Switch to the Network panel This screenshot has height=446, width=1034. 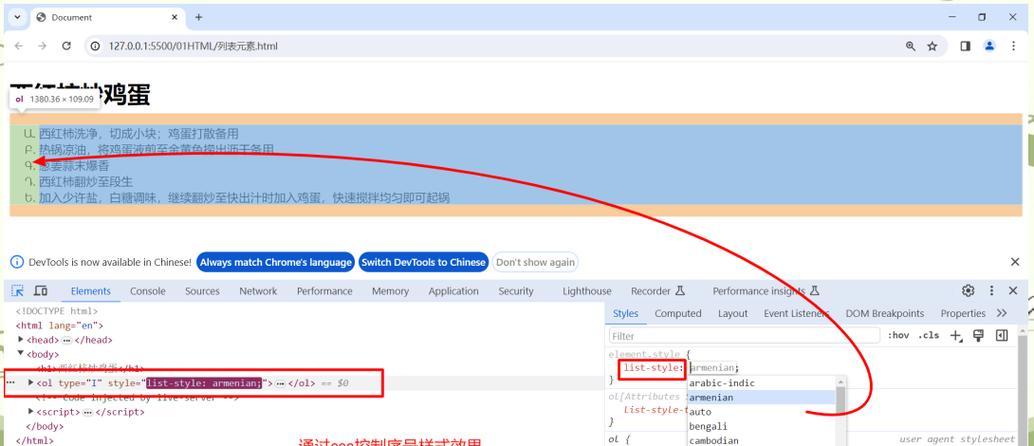tap(258, 291)
